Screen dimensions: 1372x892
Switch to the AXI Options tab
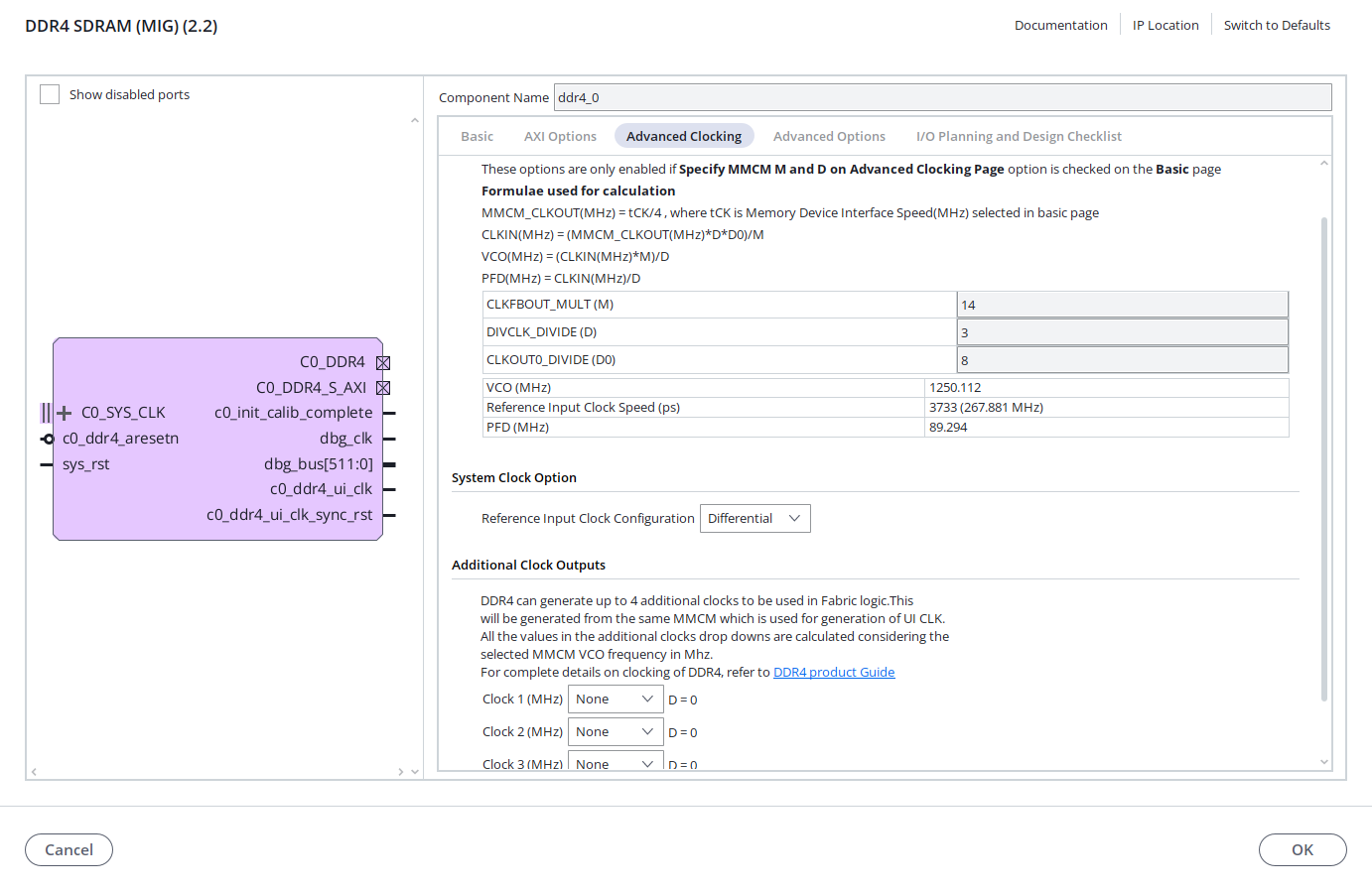click(x=560, y=136)
